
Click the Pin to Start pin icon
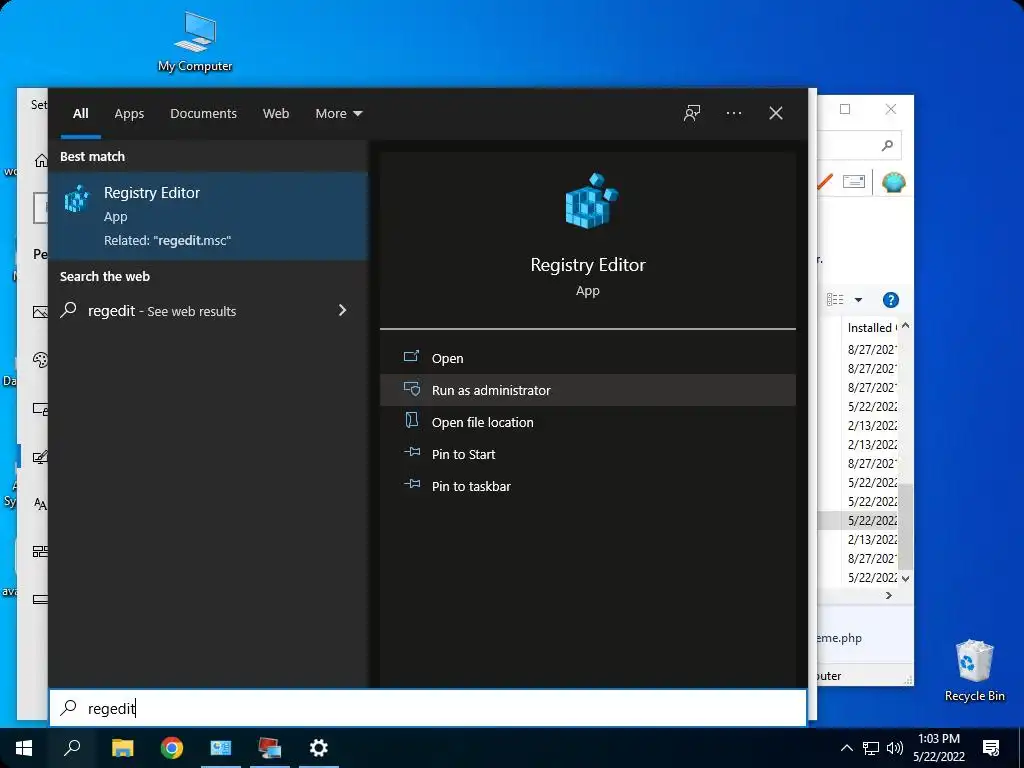pyautogui.click(x=411, y=452)
